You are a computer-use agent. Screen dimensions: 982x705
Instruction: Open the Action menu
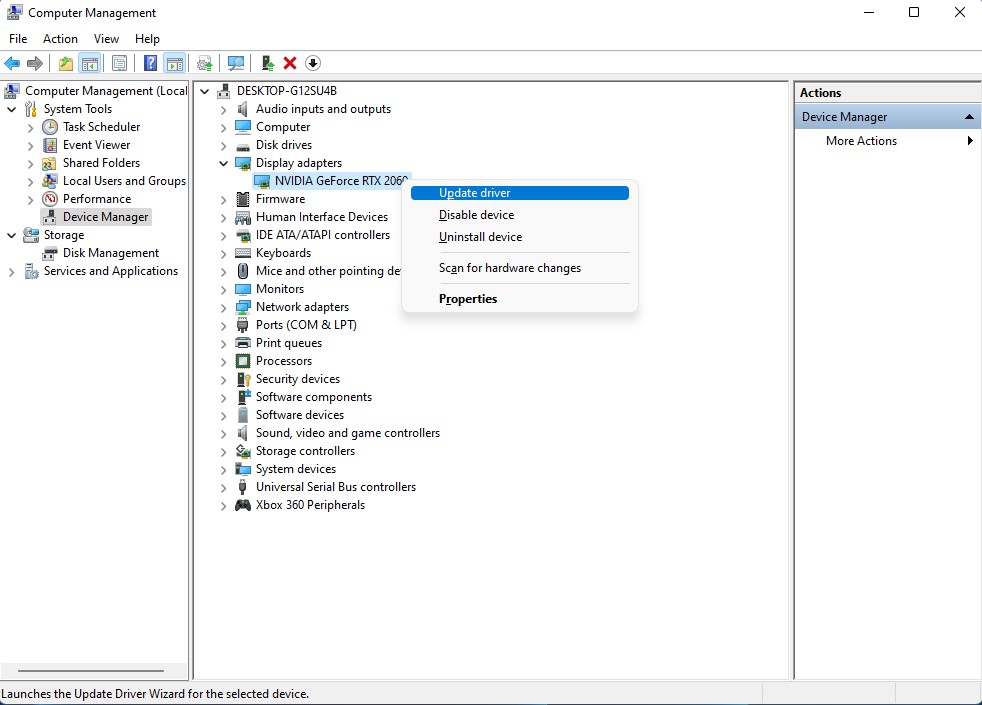click(60, 39)
